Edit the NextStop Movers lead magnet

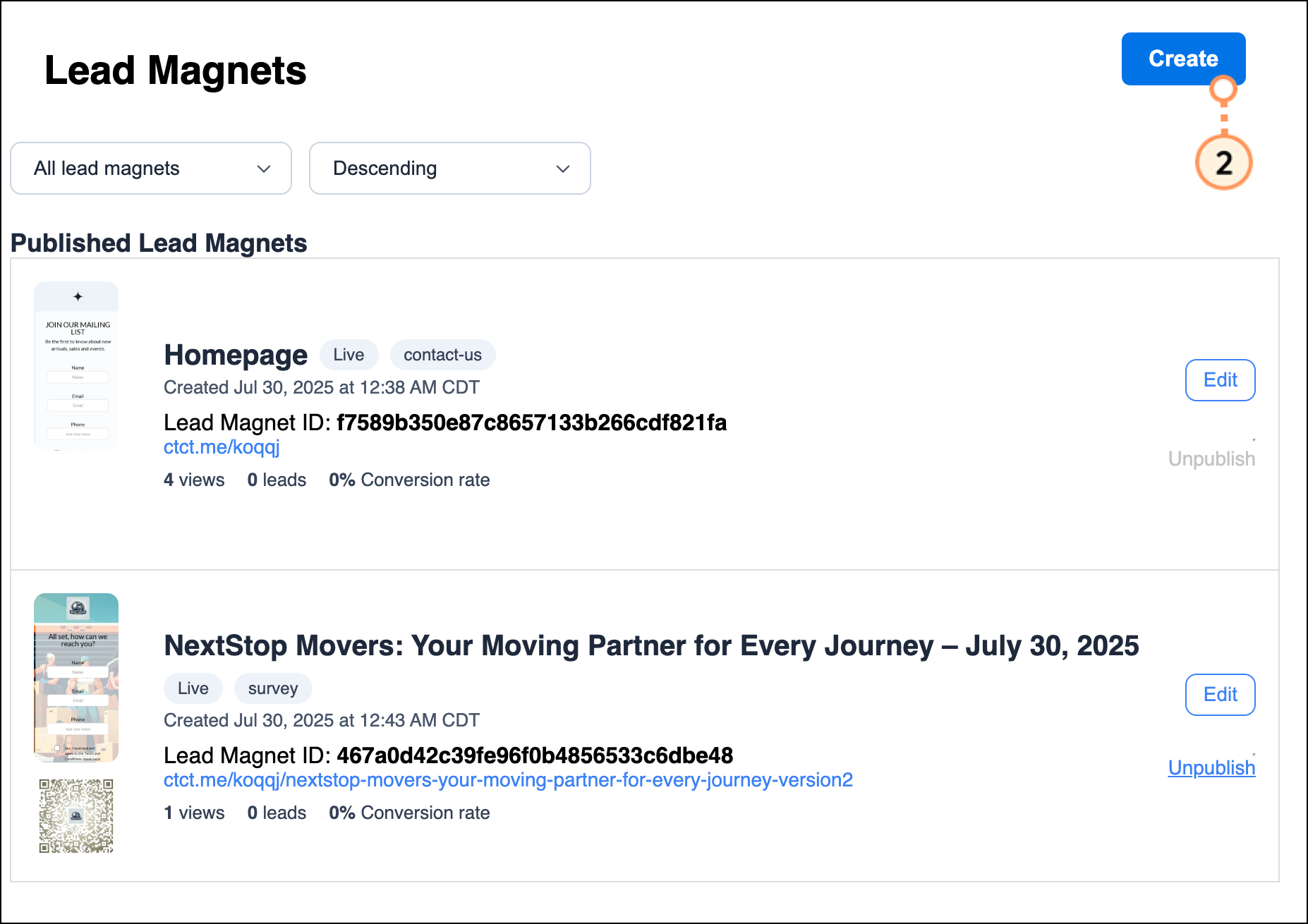tap(1220, 695)
